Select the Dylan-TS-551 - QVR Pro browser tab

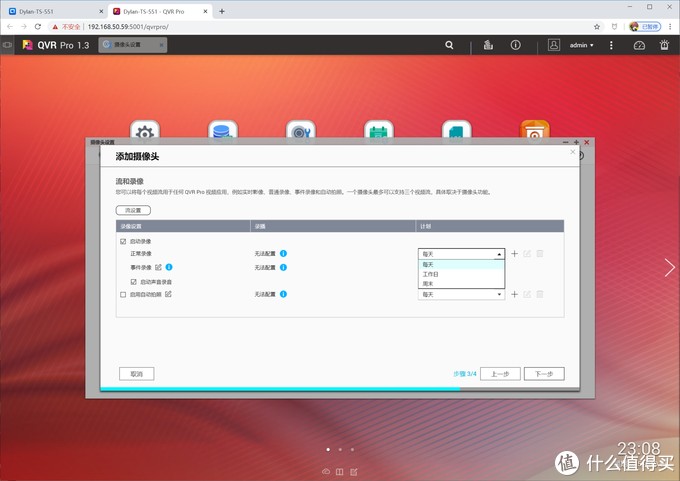coord(160,11)
